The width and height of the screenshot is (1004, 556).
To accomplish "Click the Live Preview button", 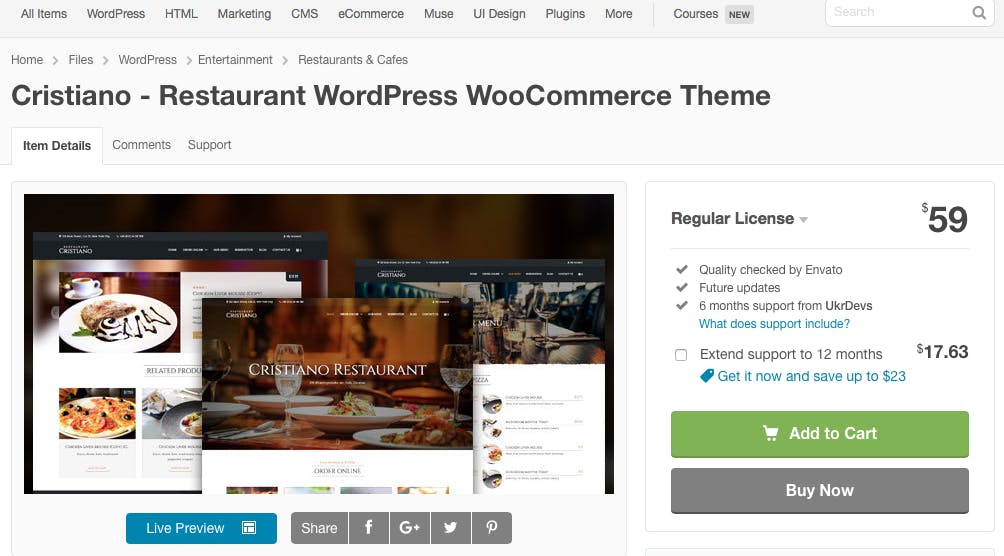I will 201,528.
